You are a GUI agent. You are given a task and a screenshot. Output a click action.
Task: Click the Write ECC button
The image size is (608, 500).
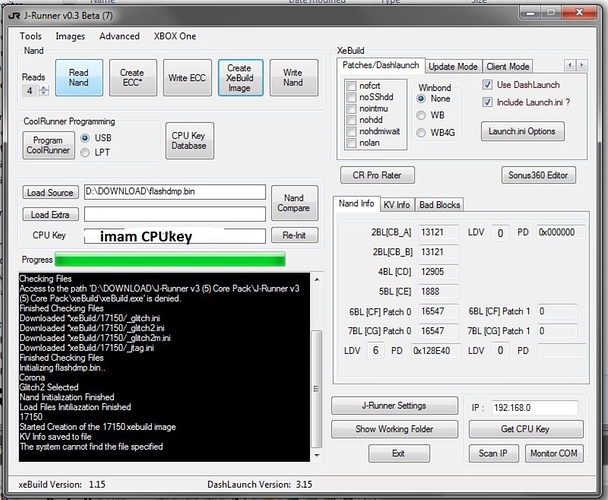(187, 78)
